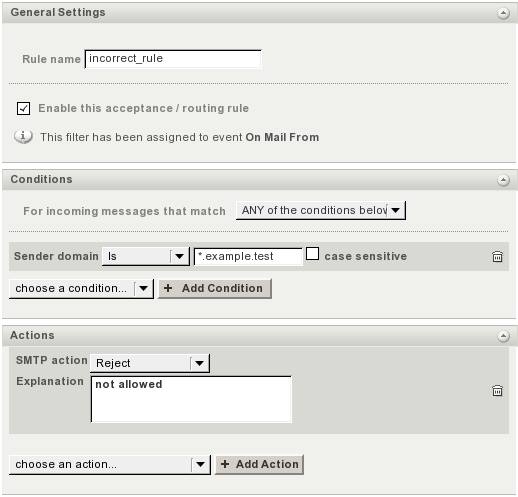Image resolution: width=518 pixels, height=497 pixels.
Task: Click the plus icon on Add Condition
Action: click(x=168, y=288)
